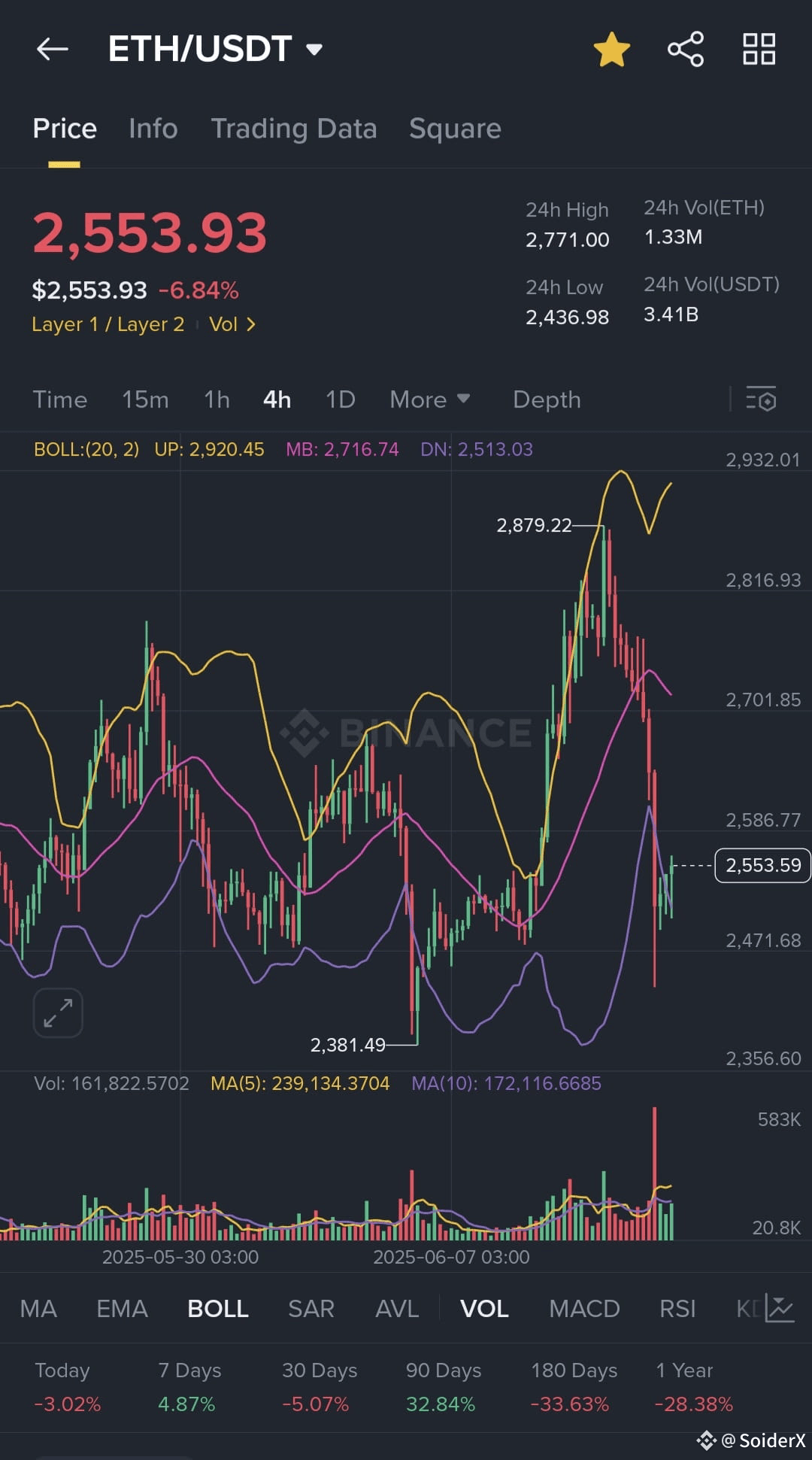Viewport: 812px width, 1460px height.
Task: Toggle the RSI indicator
Action: click(677, 1309)
